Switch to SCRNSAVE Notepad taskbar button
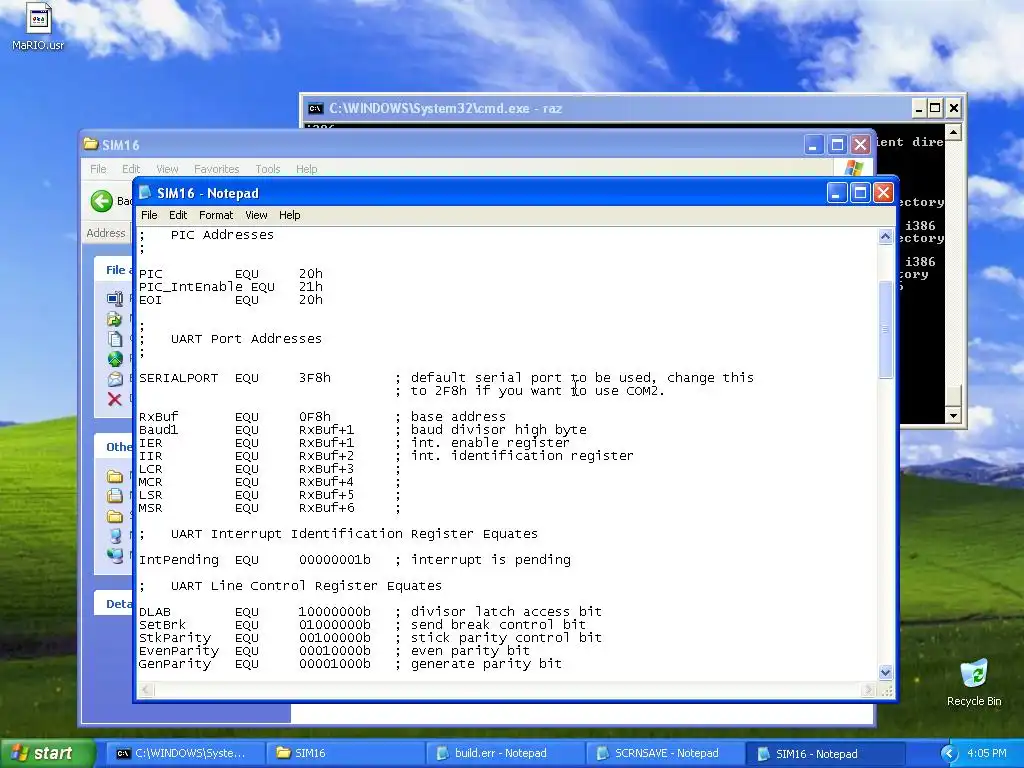Image resolution: width=1024 pixels, height=768 pixels. tap(665, 754)
